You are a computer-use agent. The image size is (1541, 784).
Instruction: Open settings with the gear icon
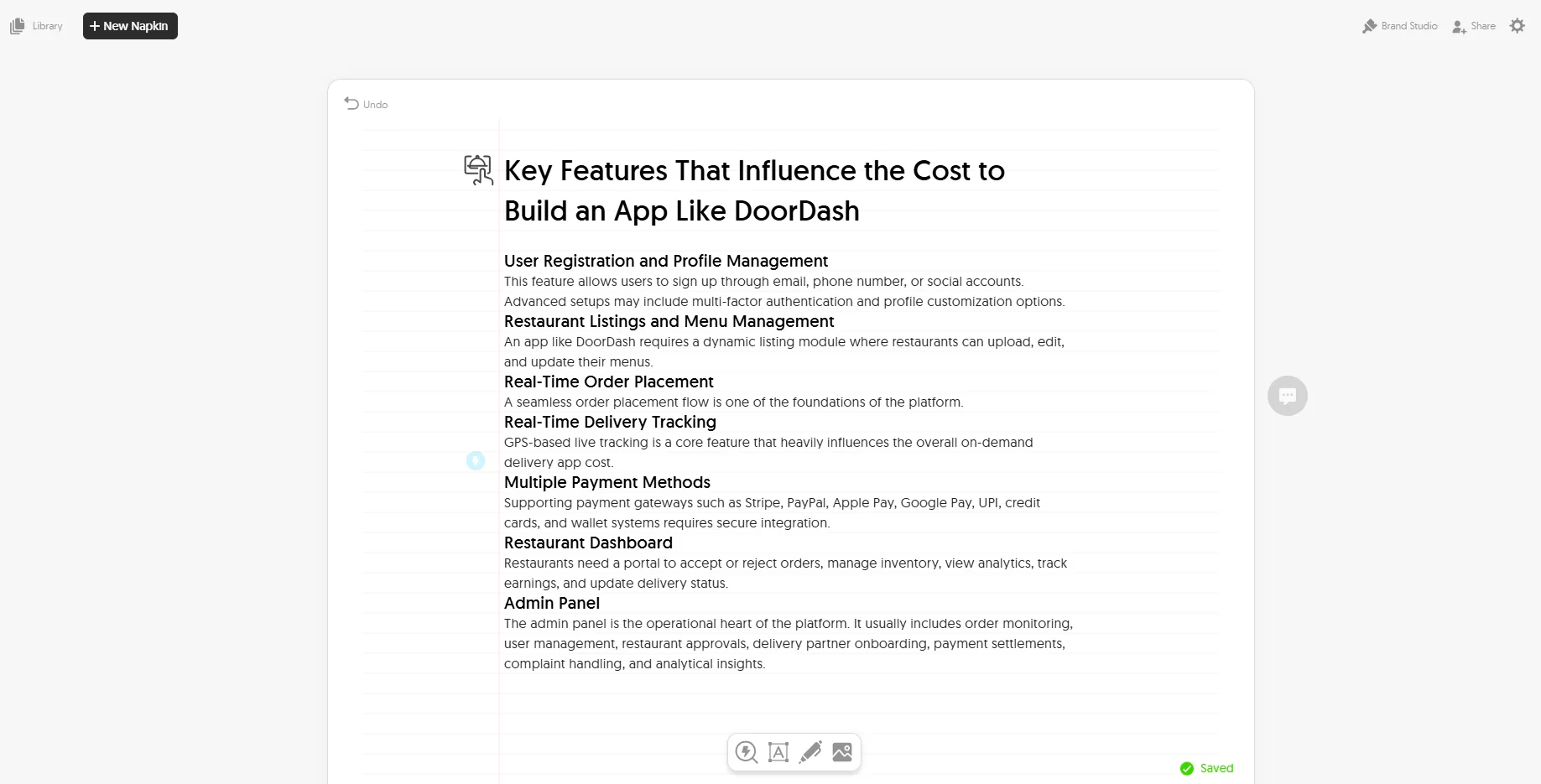click(x=1517, y=26)
